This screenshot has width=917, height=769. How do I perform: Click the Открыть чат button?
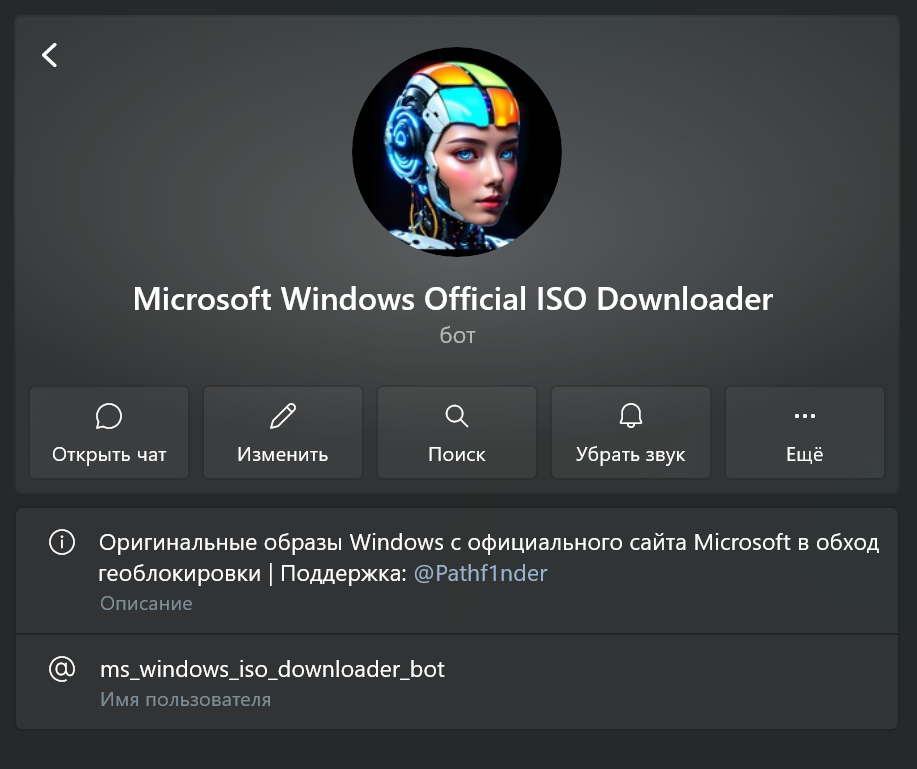[109, 433]
